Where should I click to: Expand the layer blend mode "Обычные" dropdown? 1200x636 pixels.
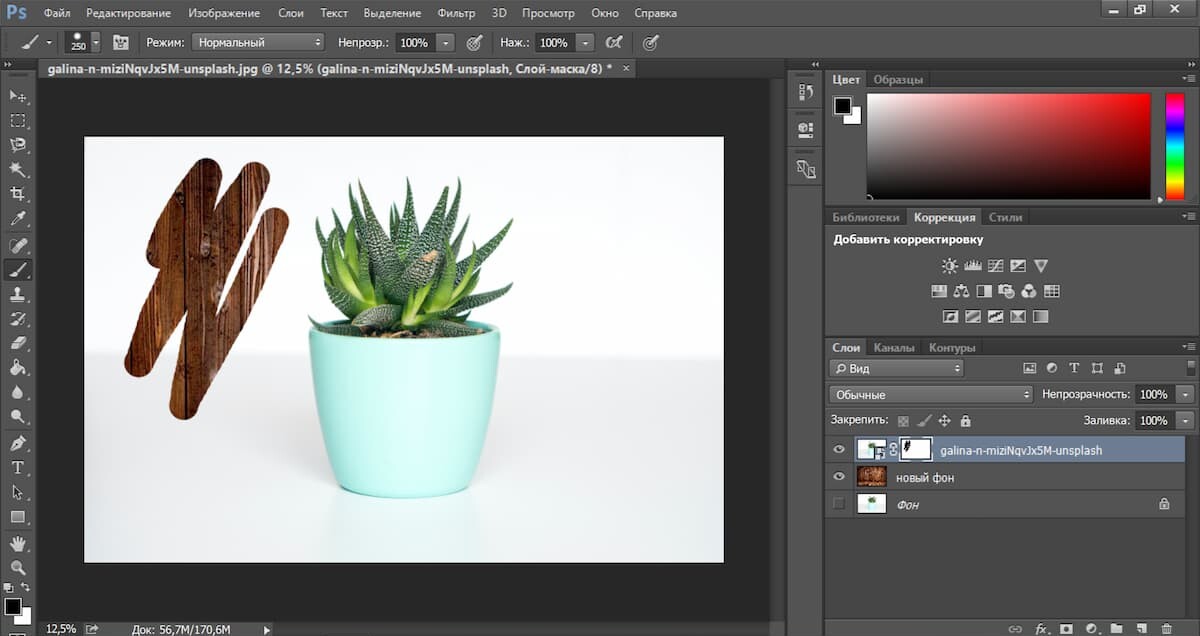pyautogui.click(x=930, y=395)
